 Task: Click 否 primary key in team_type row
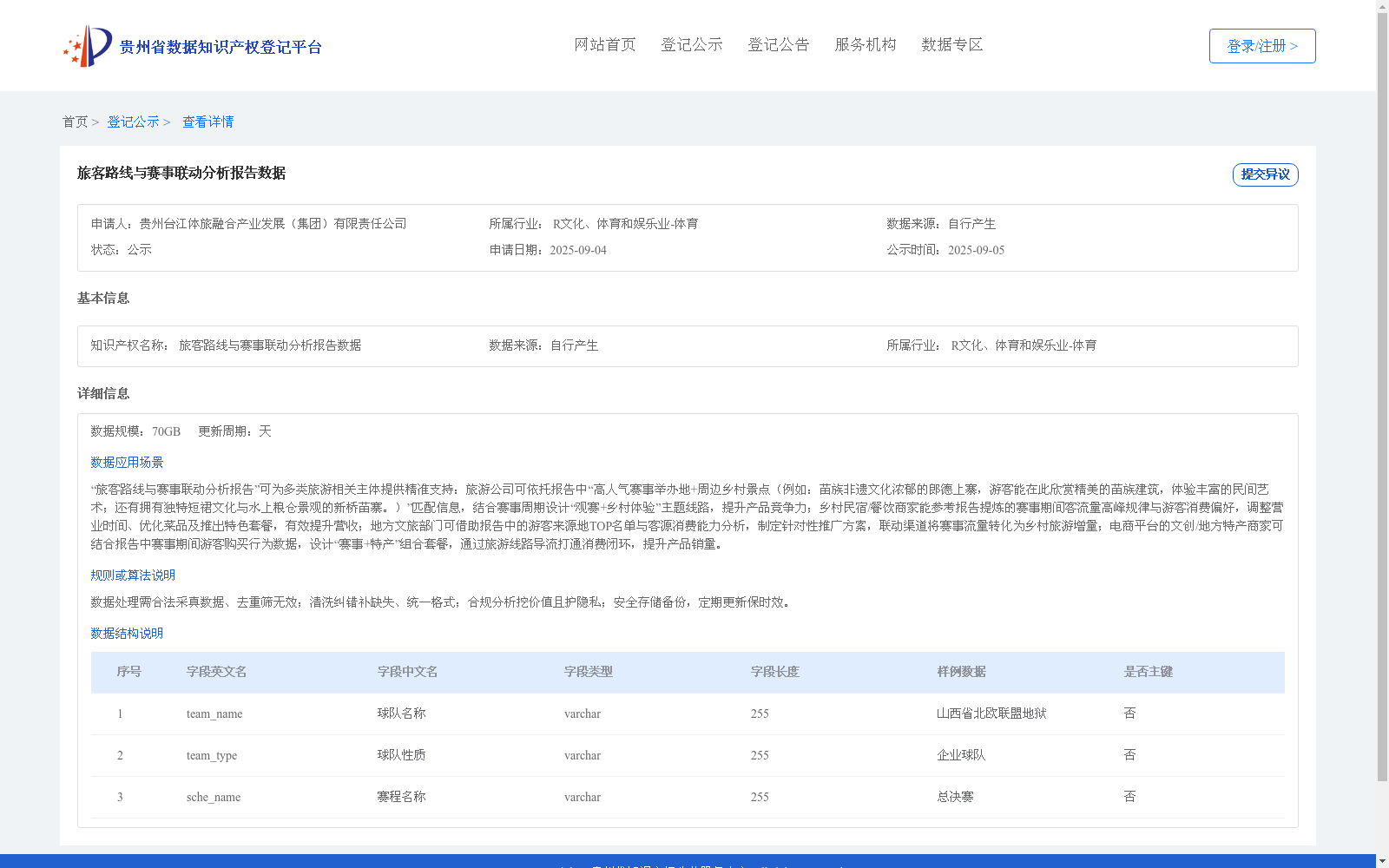coord(1129,755)
